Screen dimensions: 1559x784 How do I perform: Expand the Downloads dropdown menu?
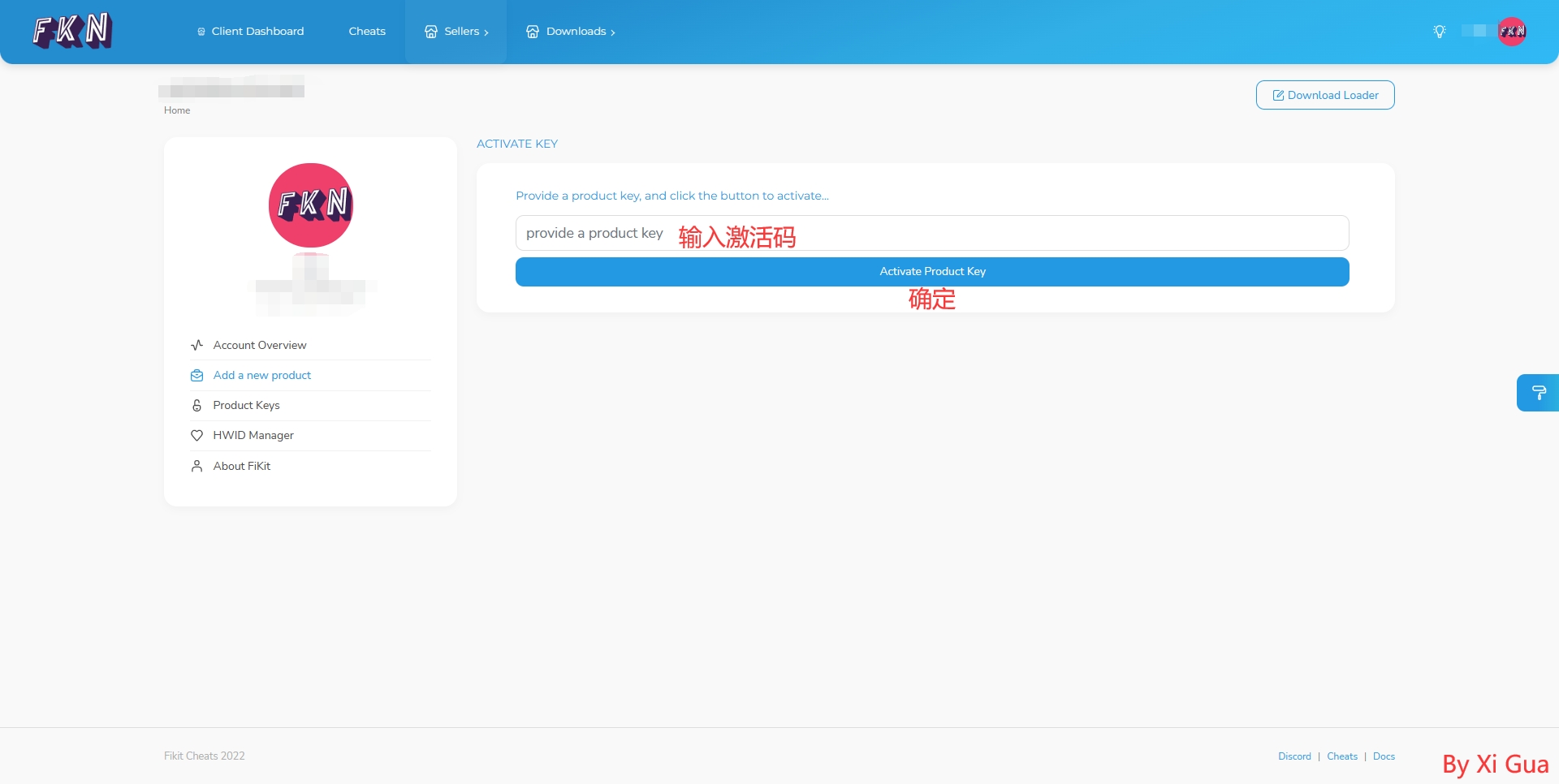(571, 32)
